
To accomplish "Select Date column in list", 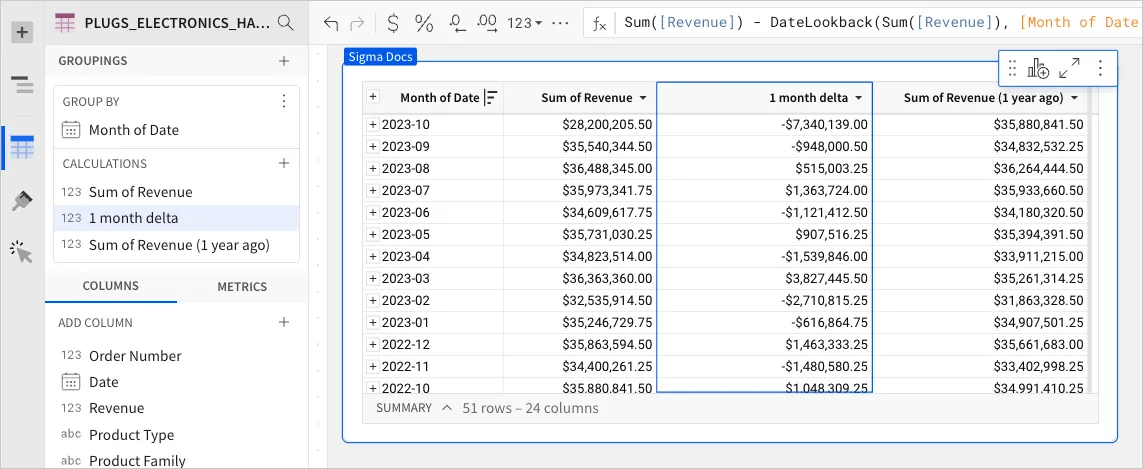I will click(x=176, y=381).
